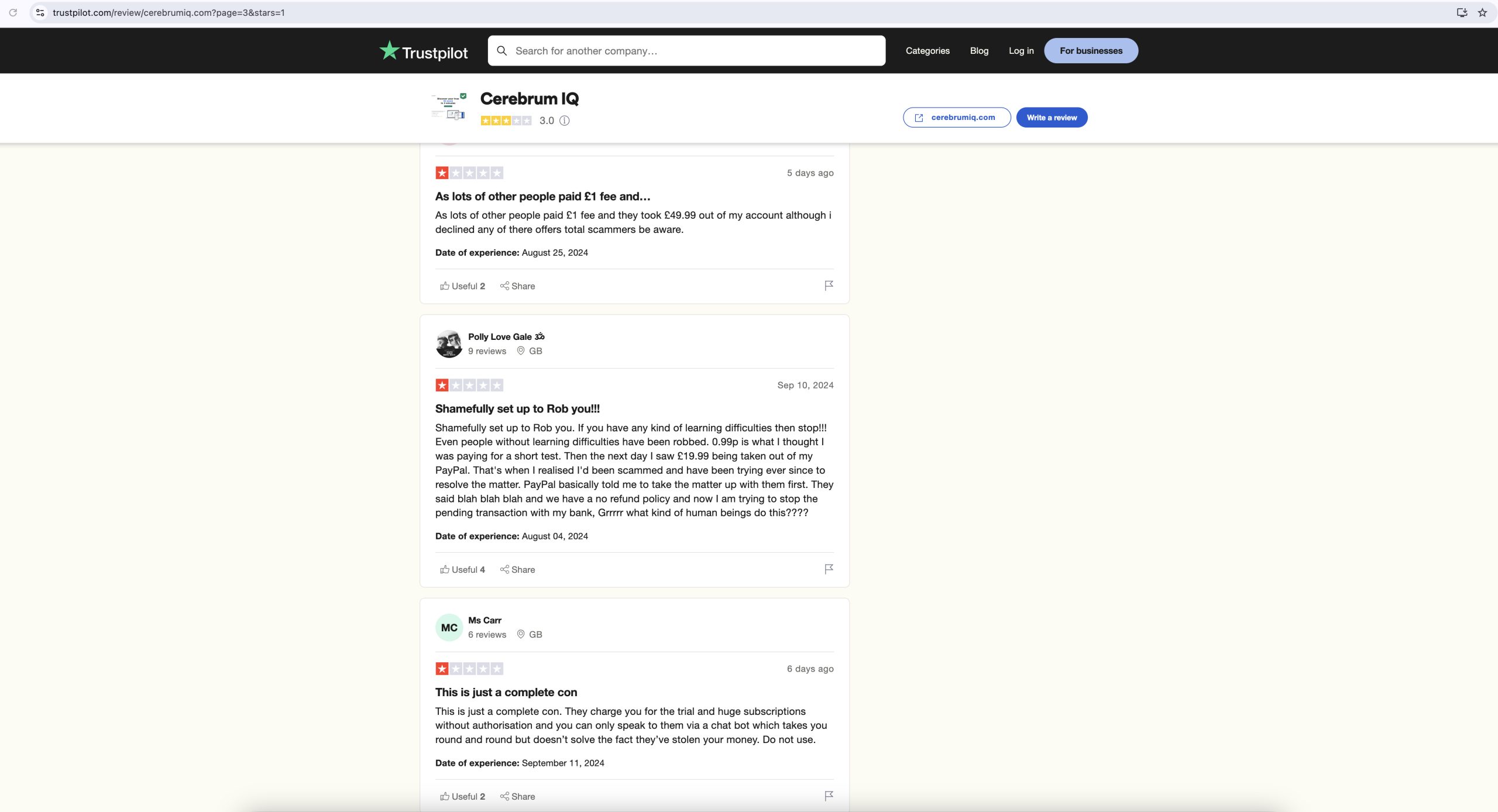1498x812 pixels.
Task: Click the Trustpilot star logo
Action: pyautogui.click(x=389, y=50)
